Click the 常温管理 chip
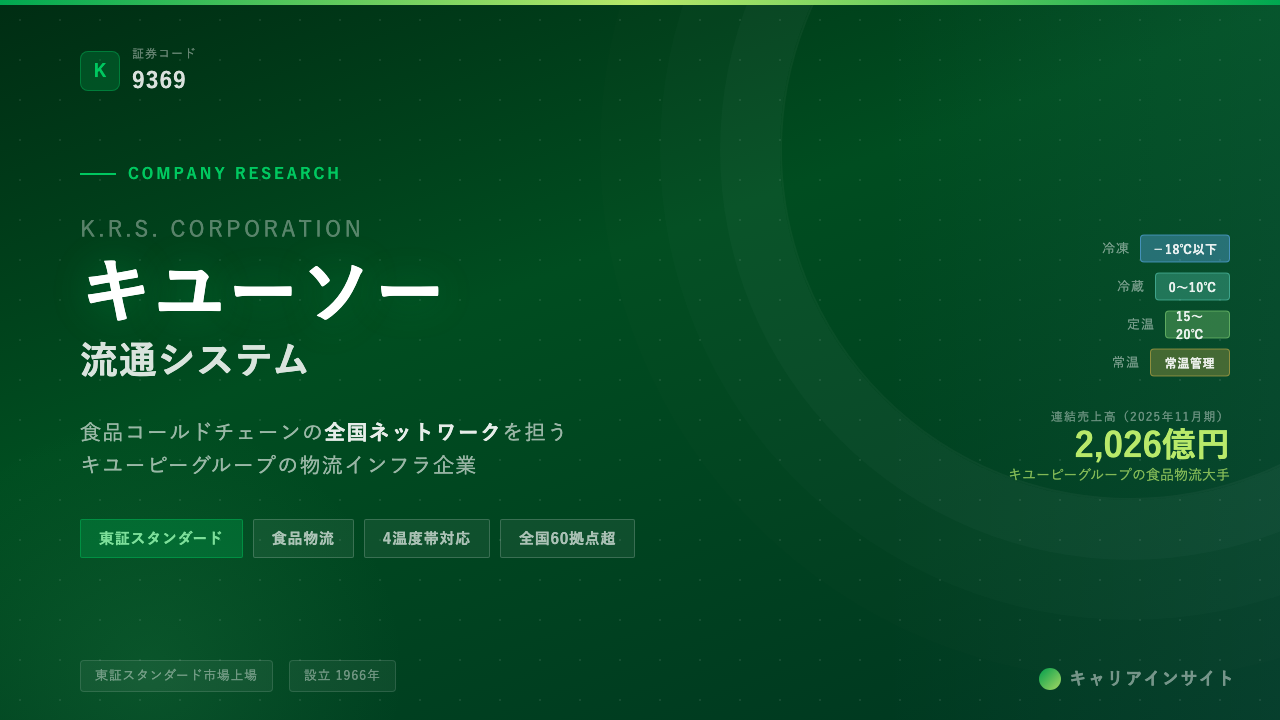 1190,363
